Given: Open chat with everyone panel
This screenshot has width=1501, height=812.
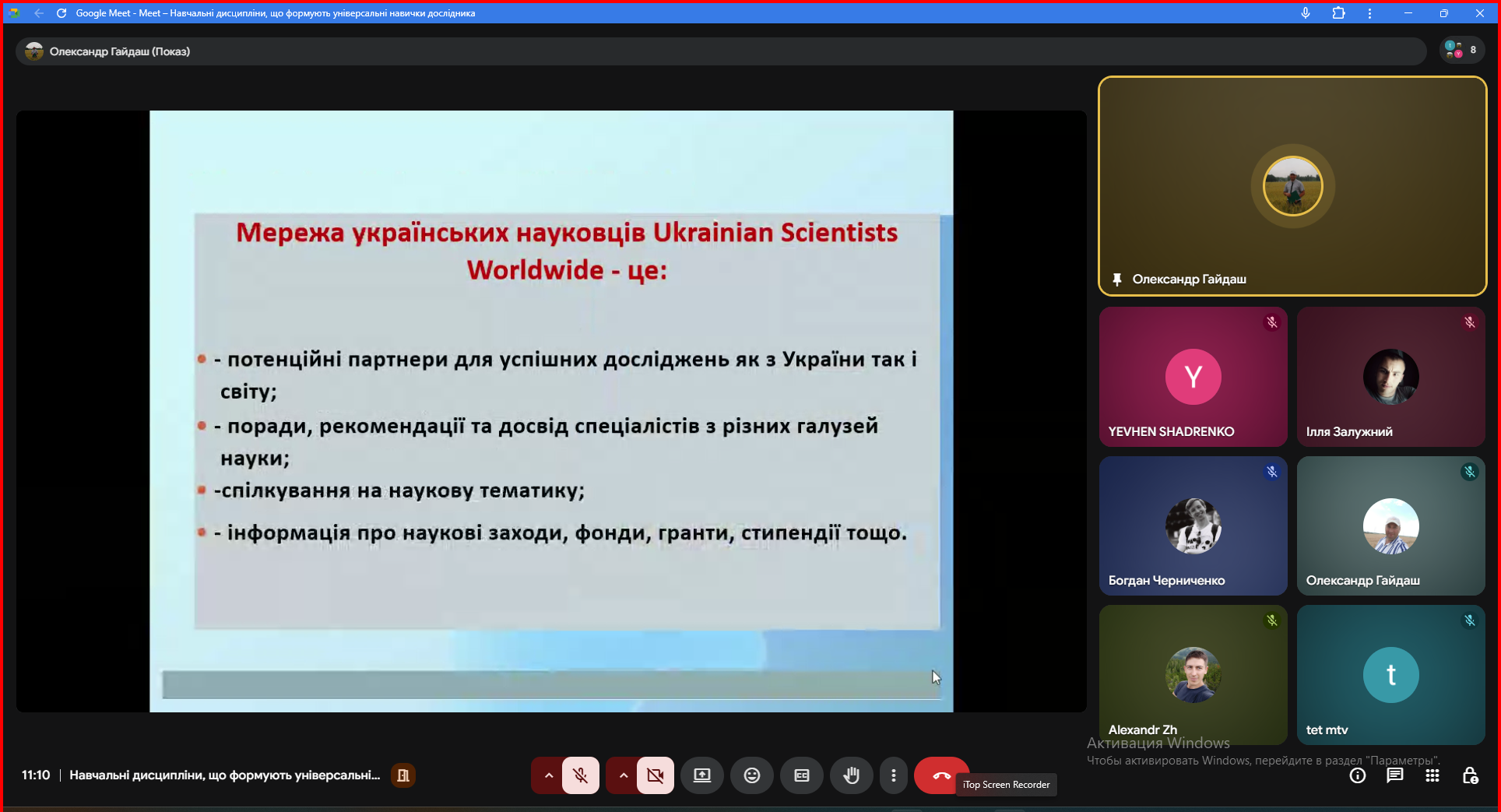Looking at the screenshot, I should (x=1395, y=775).
